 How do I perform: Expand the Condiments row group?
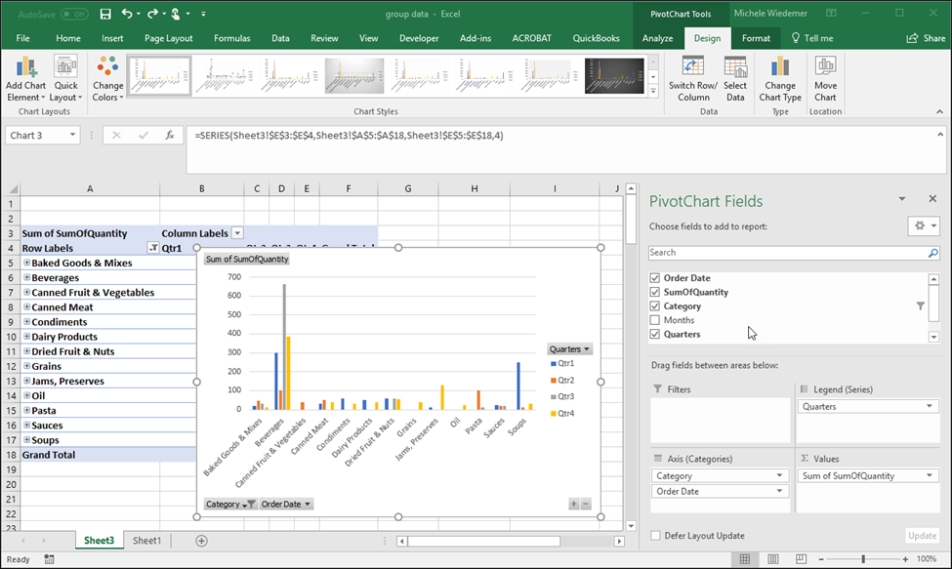click(27, 322)
